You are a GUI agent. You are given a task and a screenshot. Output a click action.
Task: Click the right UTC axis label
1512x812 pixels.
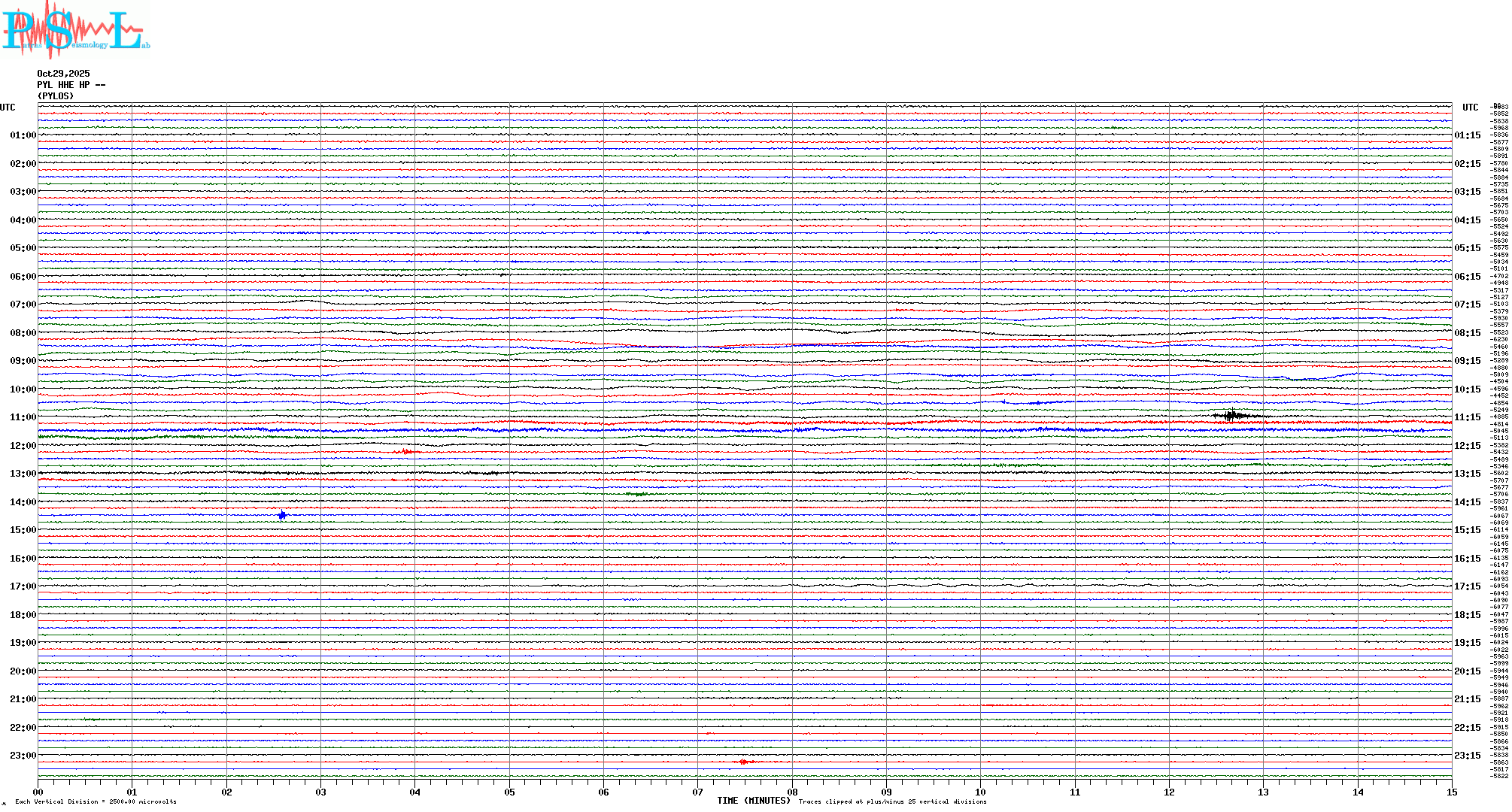pyautogui.click(x=1470, y=108)
